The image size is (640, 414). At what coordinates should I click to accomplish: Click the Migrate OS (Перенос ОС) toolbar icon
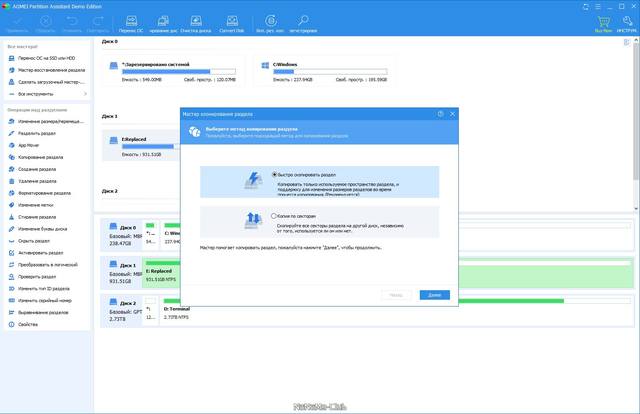pyautogui.click(x=131, y=24)
